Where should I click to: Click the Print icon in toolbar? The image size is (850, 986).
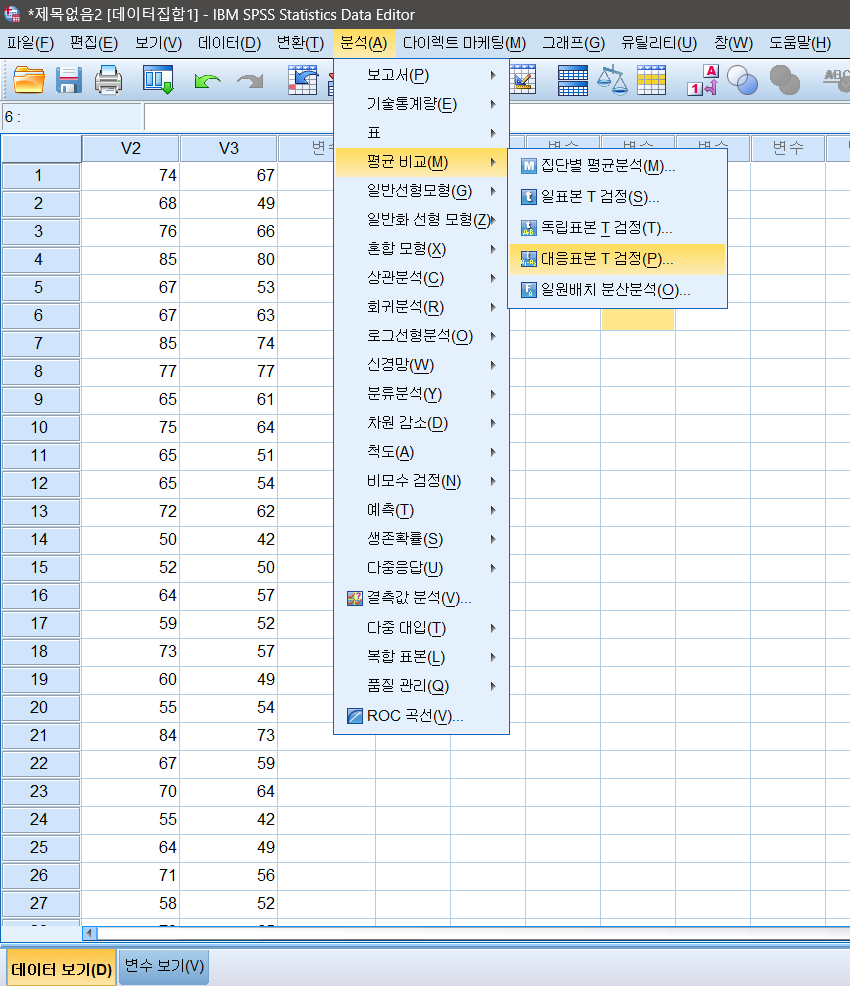(x=108, y=80)
